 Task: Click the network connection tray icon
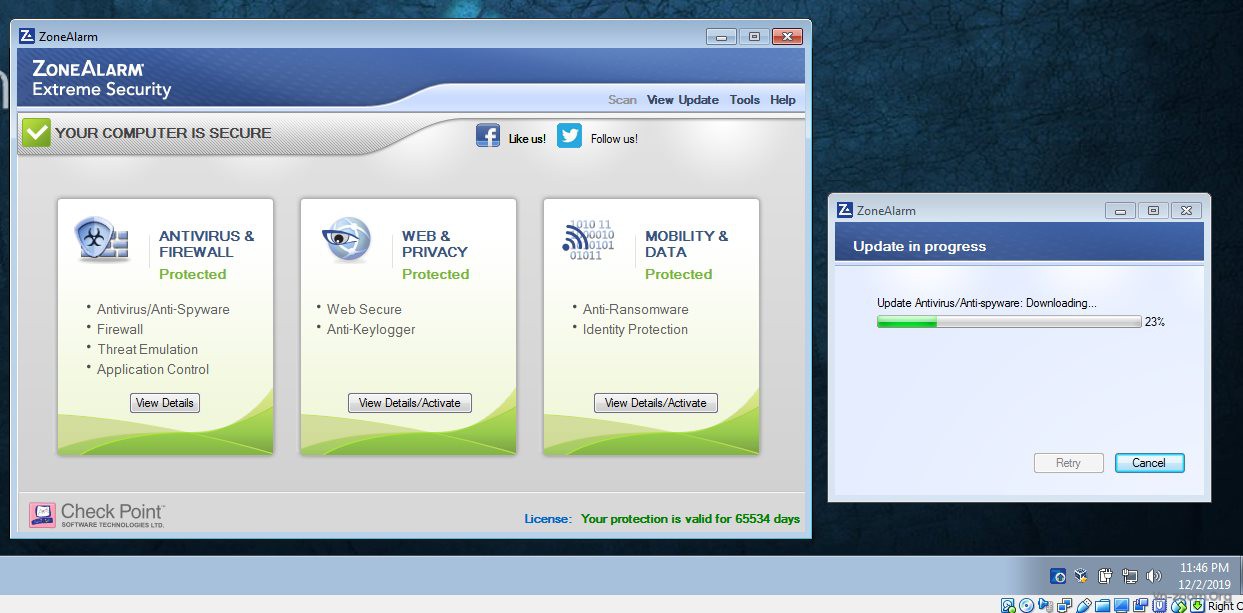pyautogui.click(x=1129, y=576)
